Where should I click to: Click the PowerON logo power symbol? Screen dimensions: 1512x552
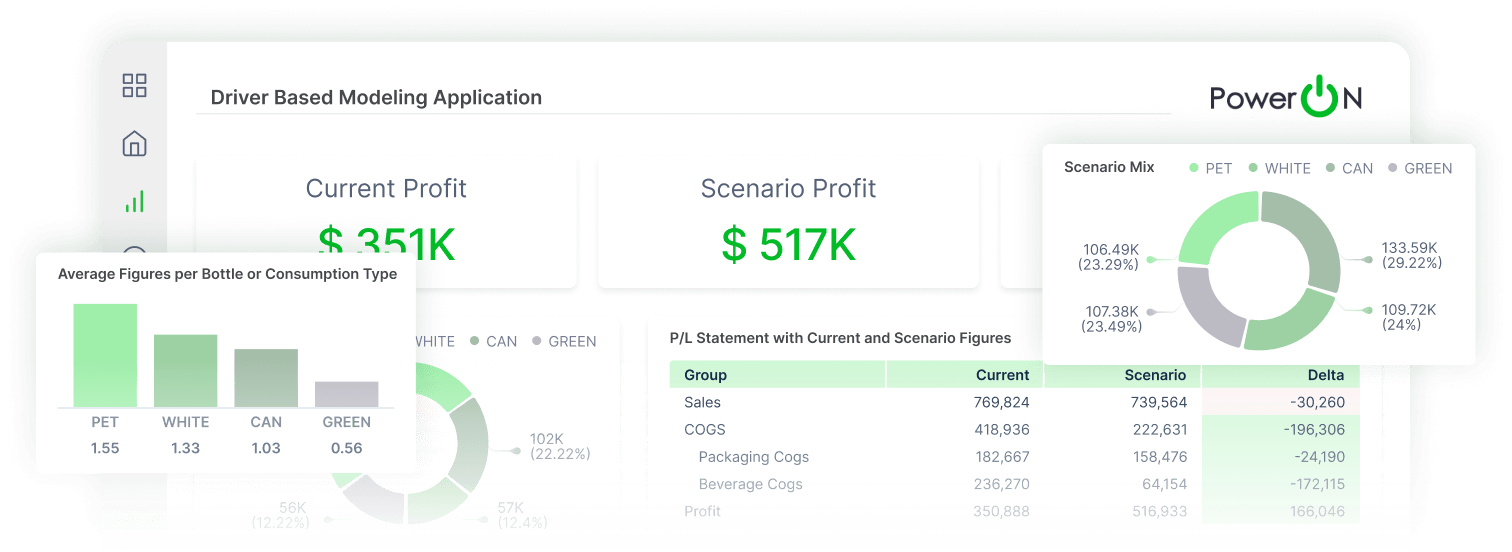[1318, 97]
